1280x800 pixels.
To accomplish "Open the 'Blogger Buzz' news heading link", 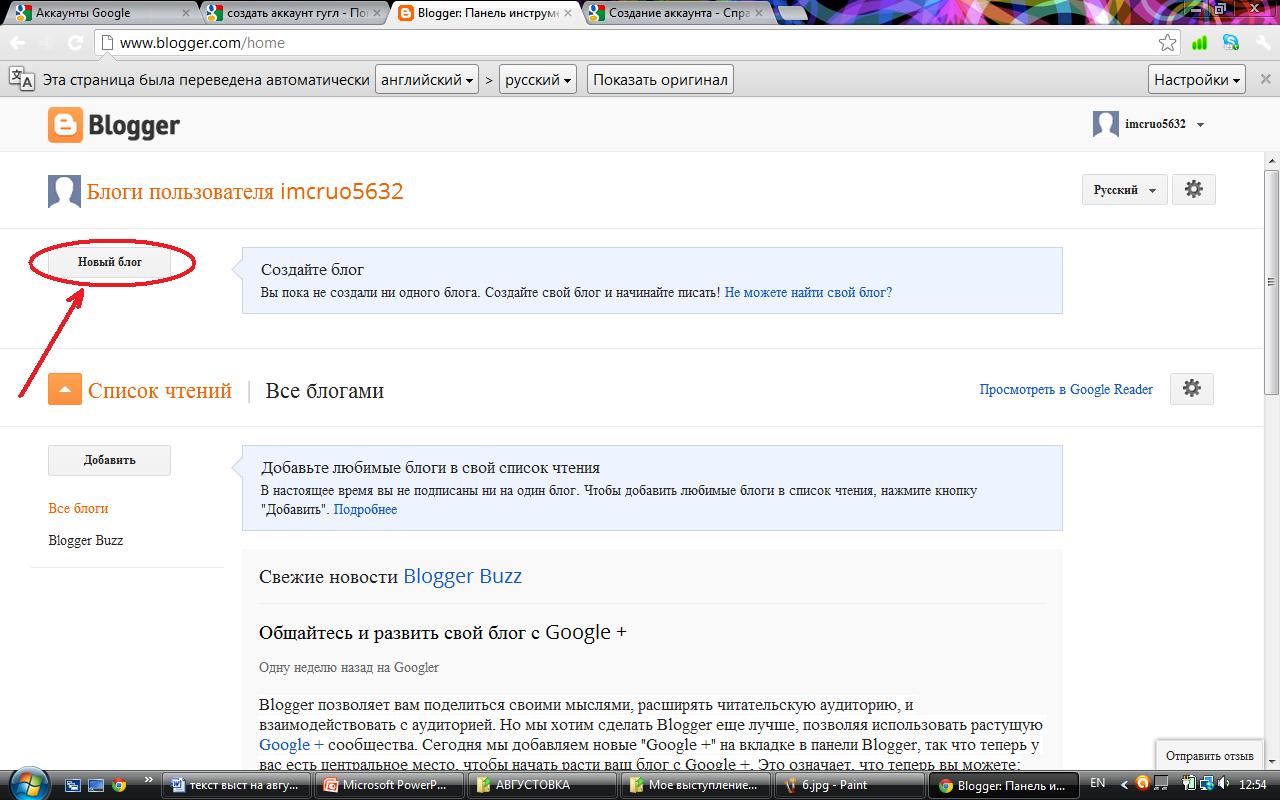I will pos(462,576).
